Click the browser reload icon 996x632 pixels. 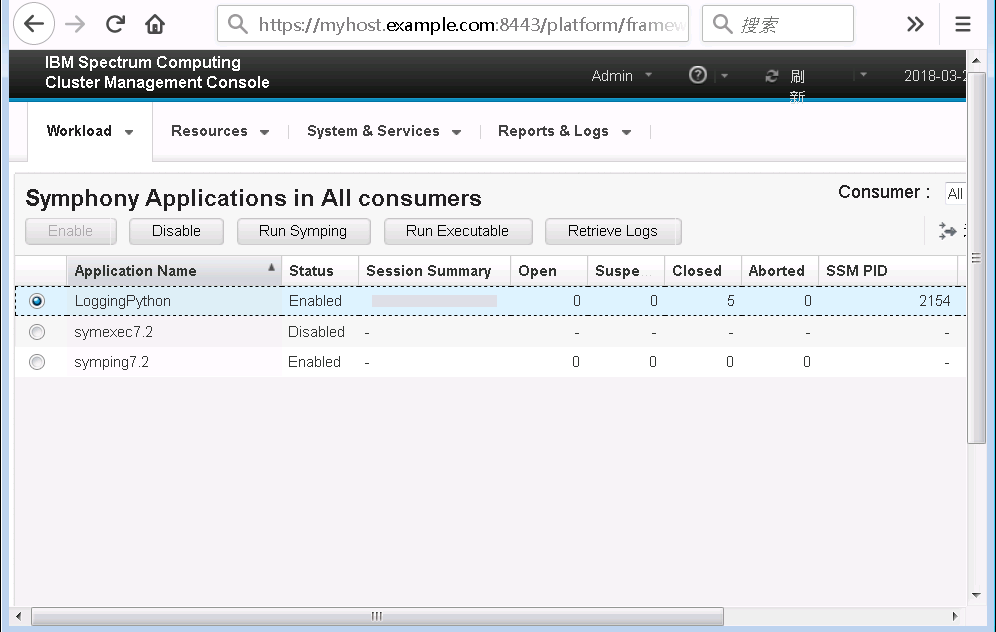click(116, 24)
